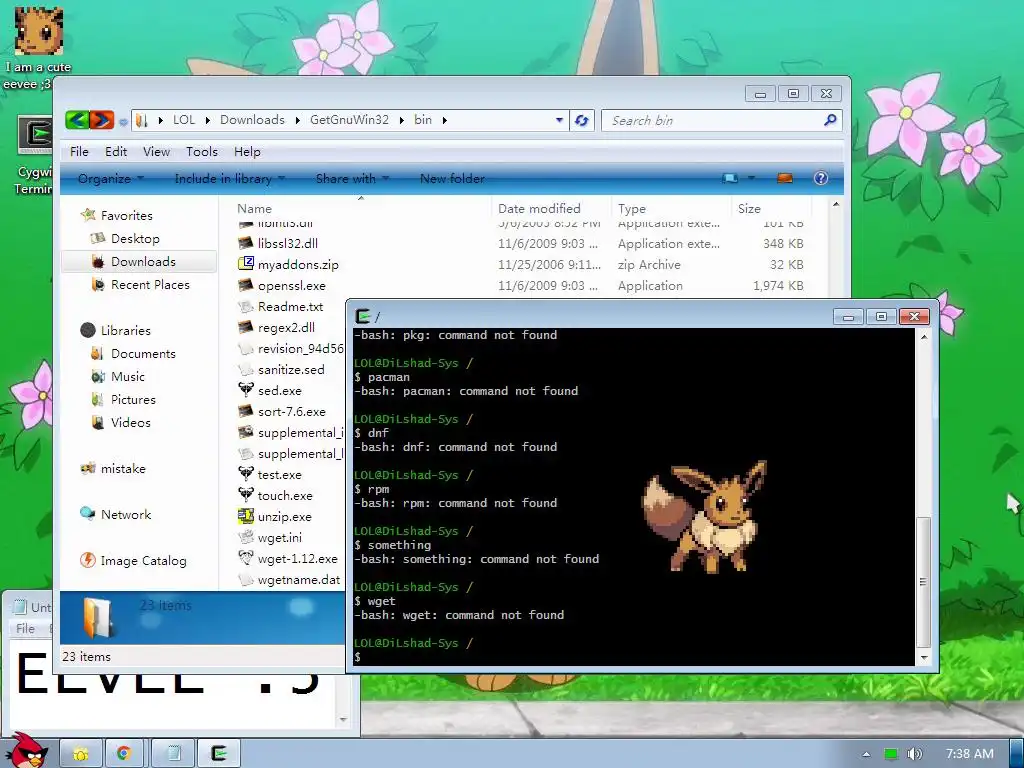Screen dimensions: 1024x768
Task: Open the Videos library
Action: pyautogui.click(x=131, y=423)
